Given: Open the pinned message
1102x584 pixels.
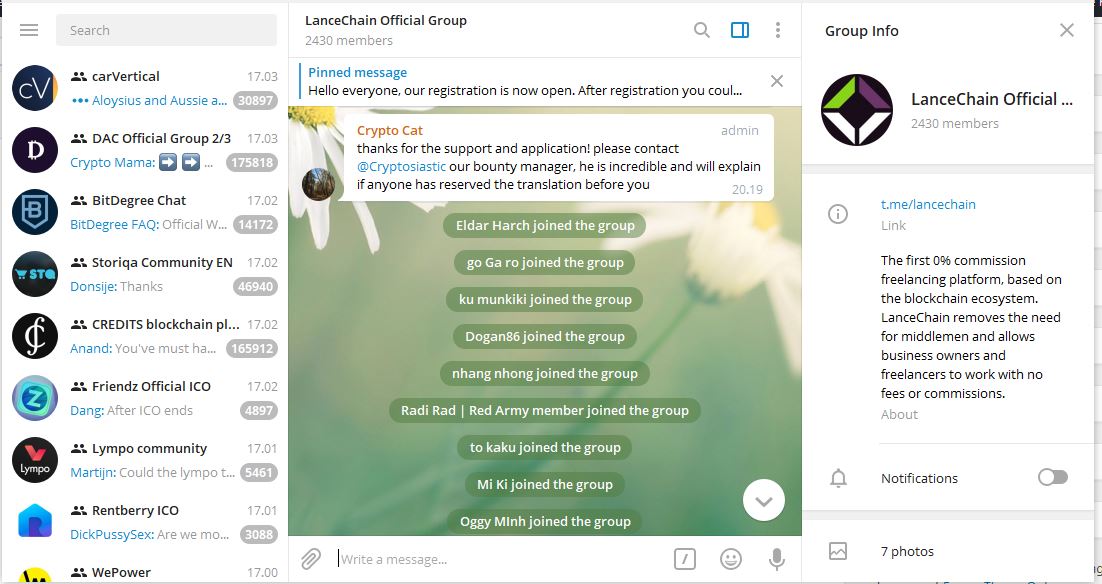Looking at the screenshot, I should click(524, 82).
